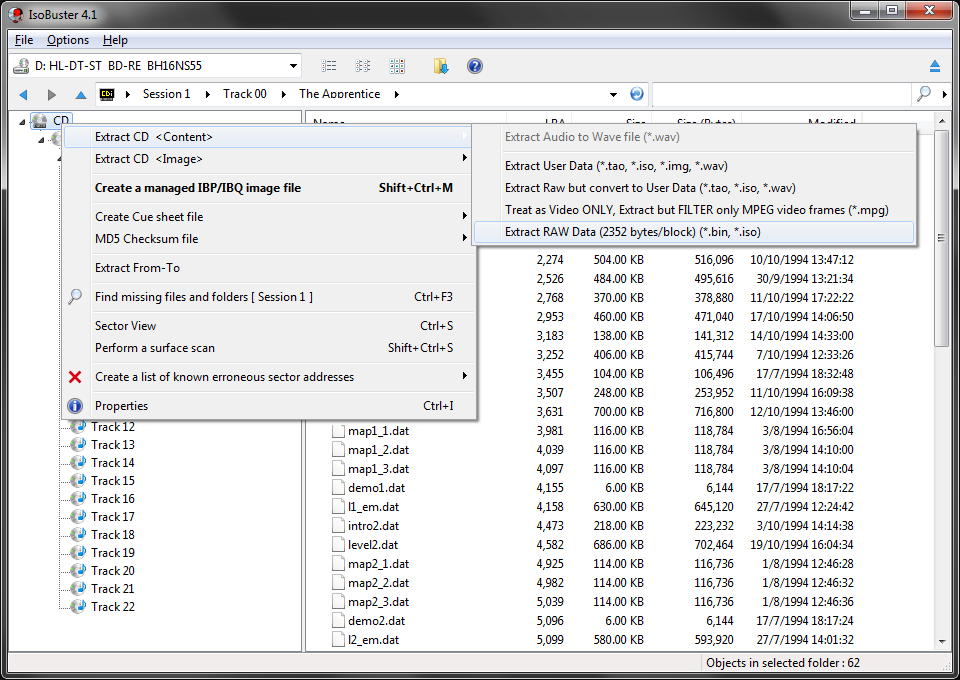Screen dimensions: 960x680
Task: Open Sector View from context menu
Action: click(x=269, y=326)
